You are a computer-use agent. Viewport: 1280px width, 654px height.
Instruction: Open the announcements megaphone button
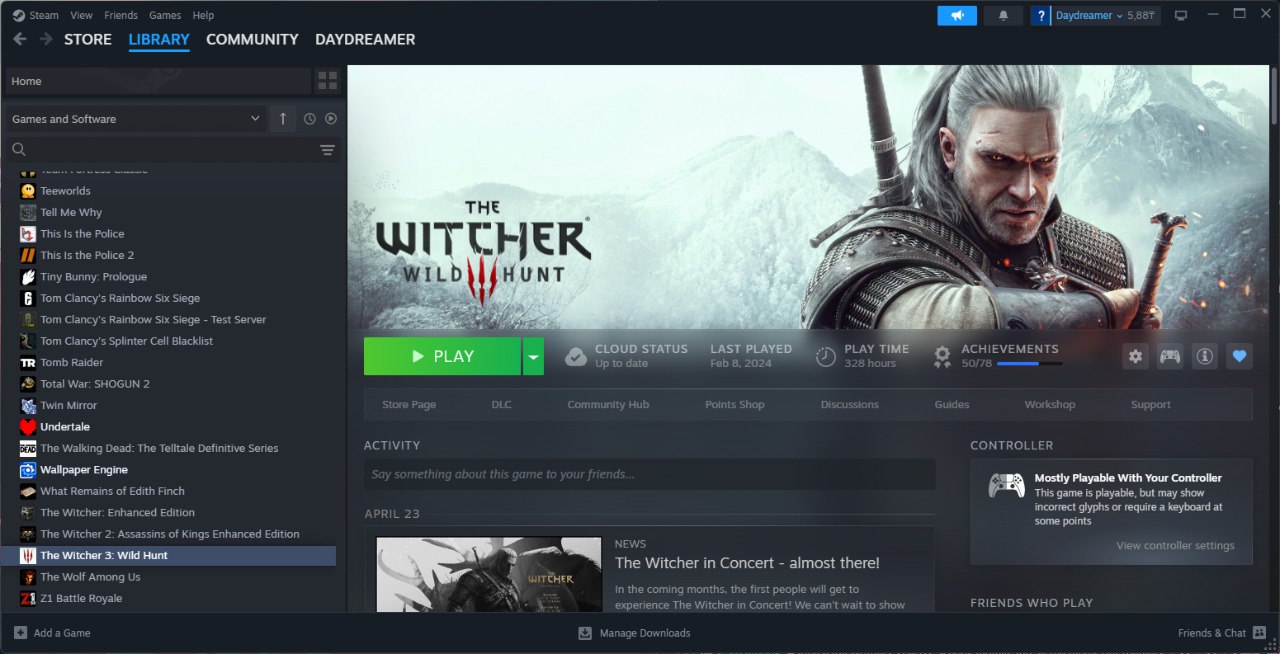click(x=957, y=15)
